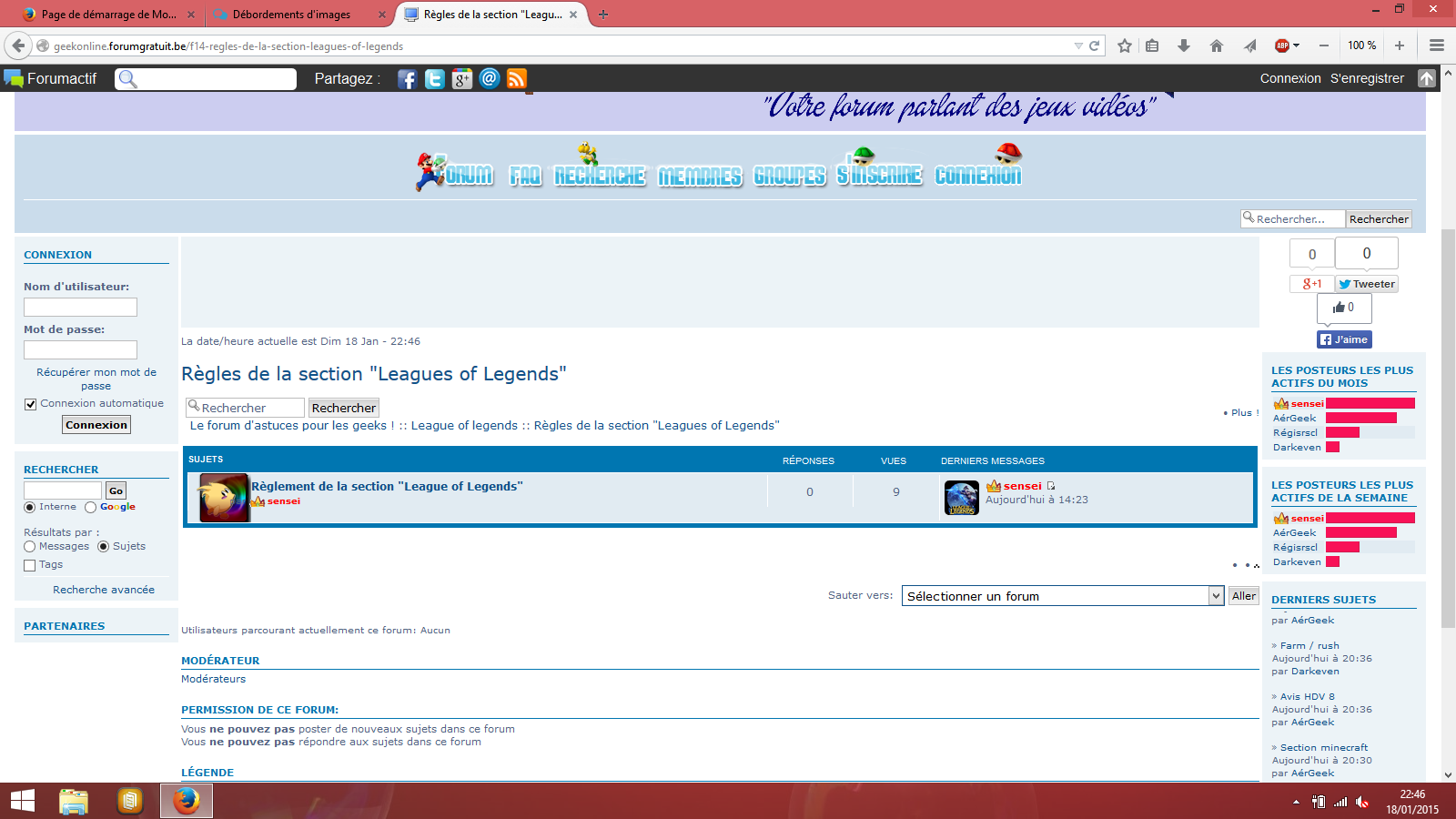Viewport: 1456px width, 819px height.
Task: Choose Sujets results radio button
Action: coord(104,547)
